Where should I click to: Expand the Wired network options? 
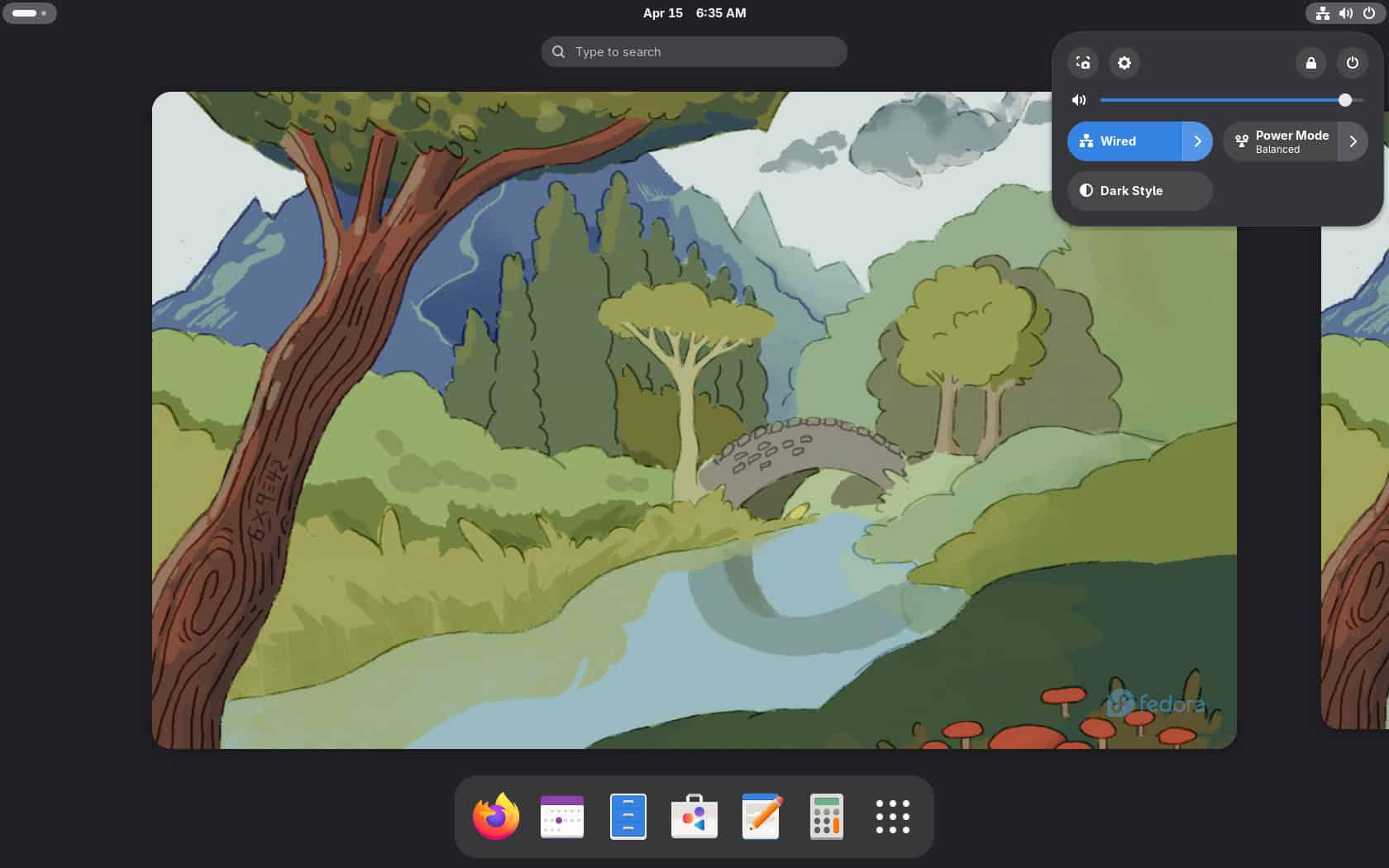pos(1196,141)
